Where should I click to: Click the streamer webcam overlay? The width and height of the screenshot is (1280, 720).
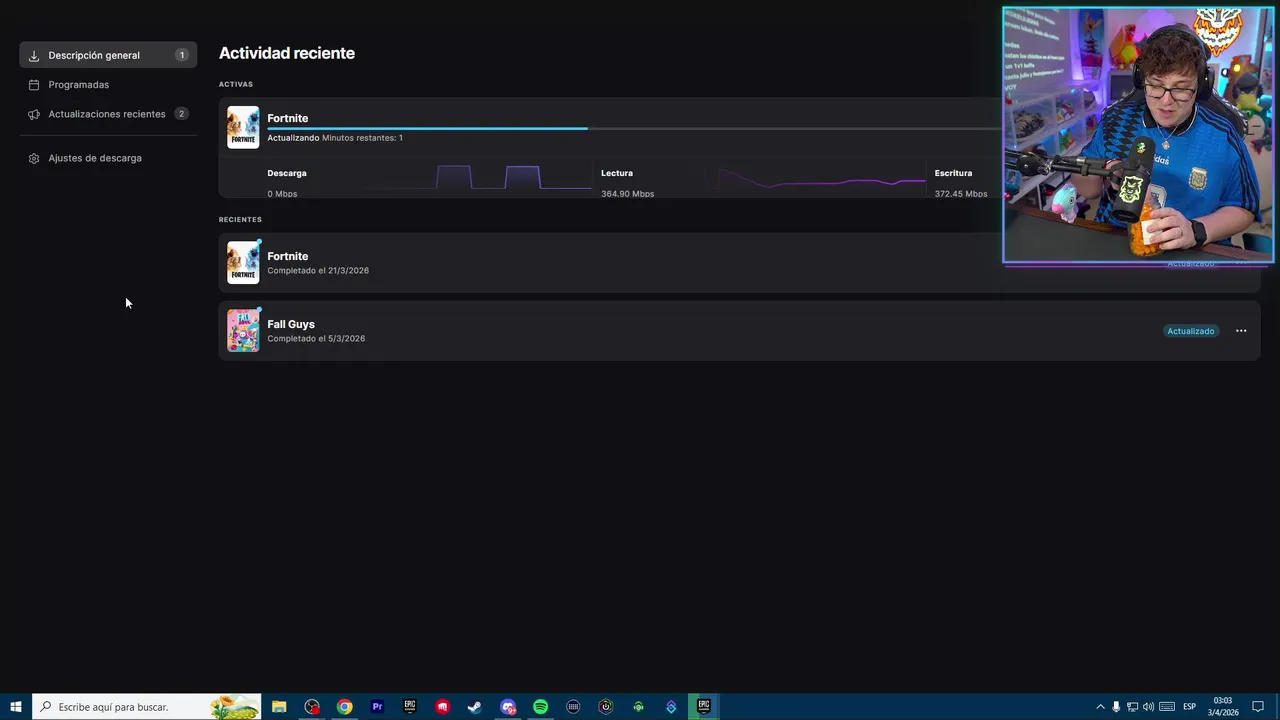[1138, 135]
